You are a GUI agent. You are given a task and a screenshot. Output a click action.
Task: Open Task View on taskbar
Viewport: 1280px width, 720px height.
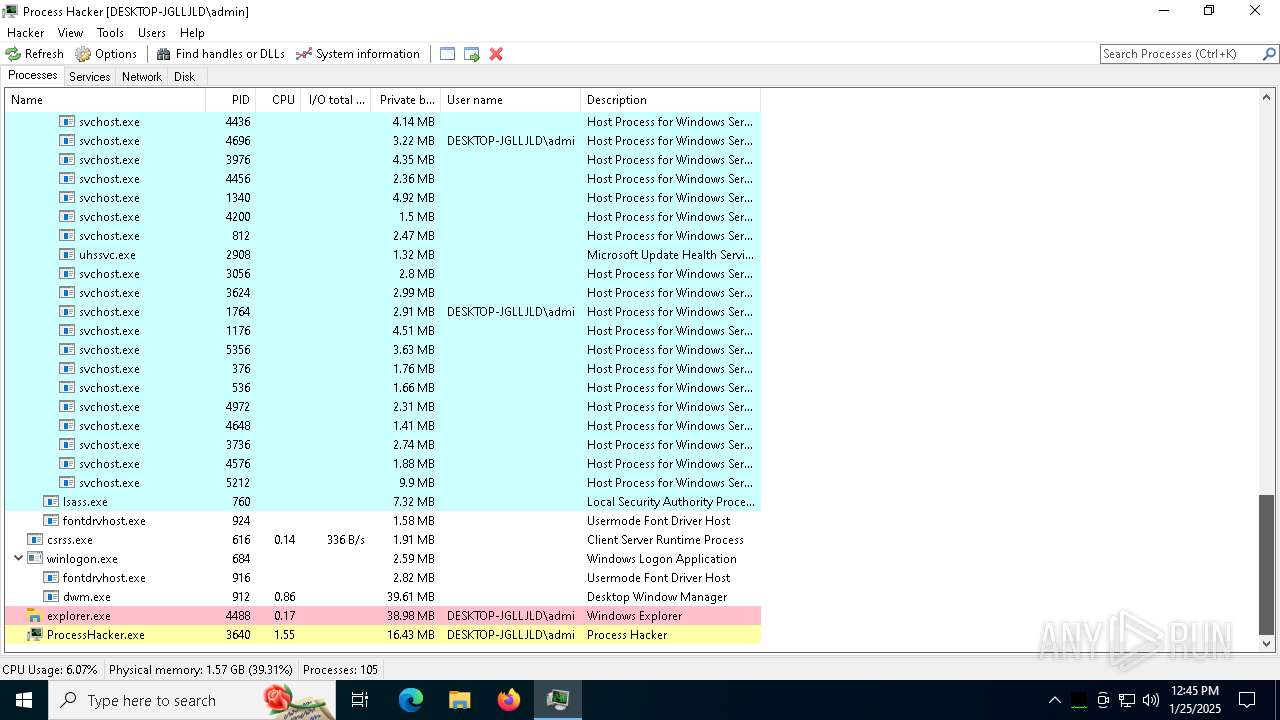pyautogui.click(x=361, y=700)
